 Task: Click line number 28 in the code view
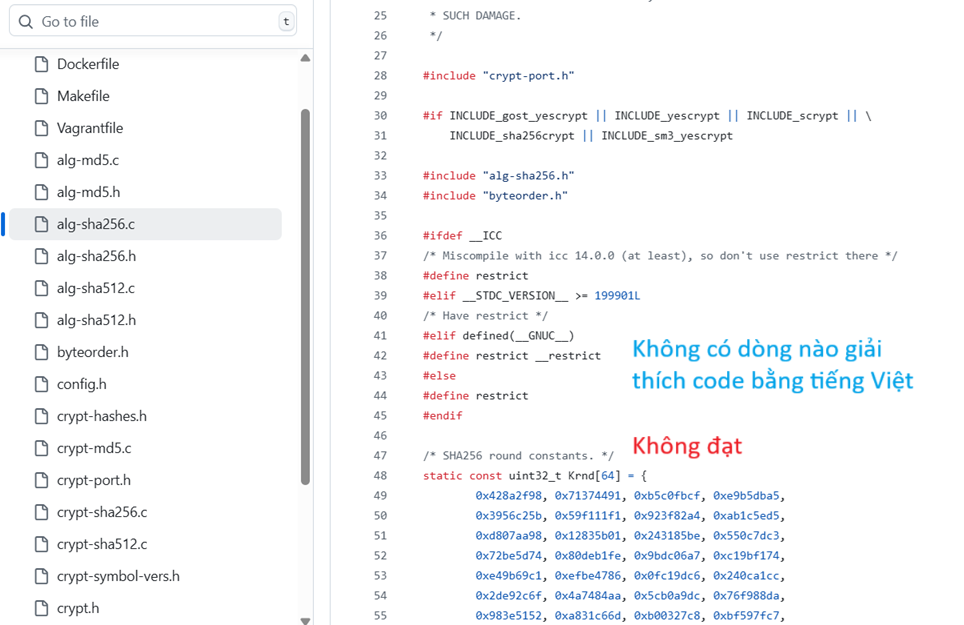[x=381, y=76]
